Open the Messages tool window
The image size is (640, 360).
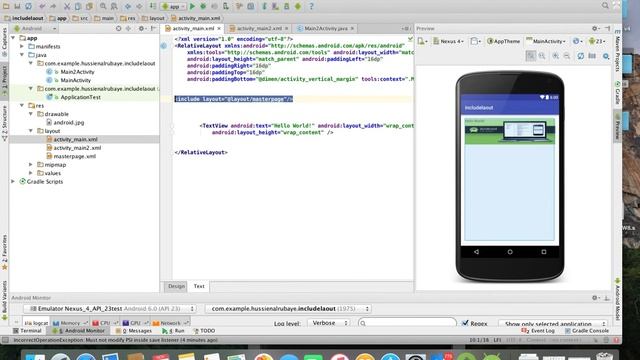coord(134,331)
